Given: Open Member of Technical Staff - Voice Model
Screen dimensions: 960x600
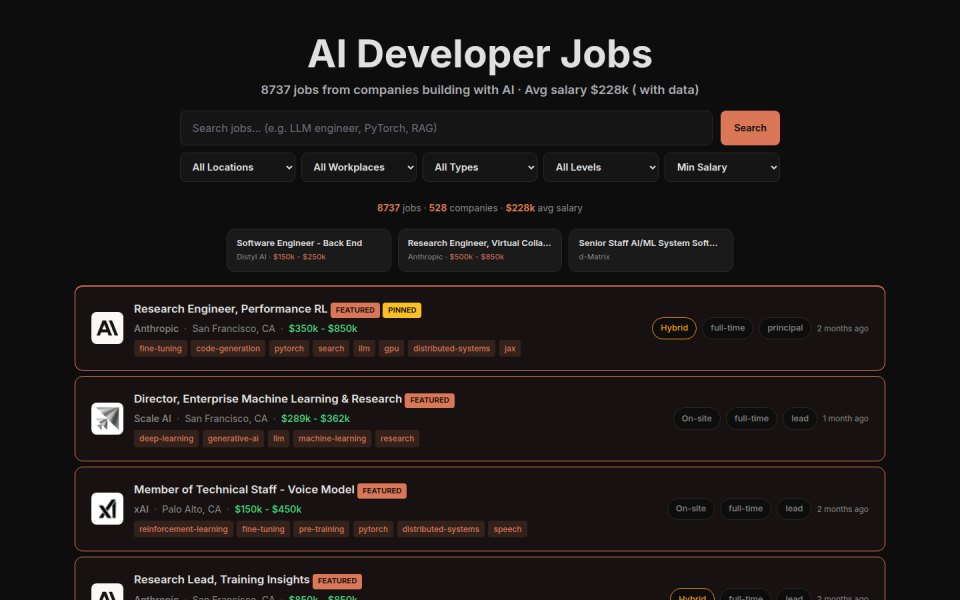Looking at the screenshot, I should pos(244,490).
